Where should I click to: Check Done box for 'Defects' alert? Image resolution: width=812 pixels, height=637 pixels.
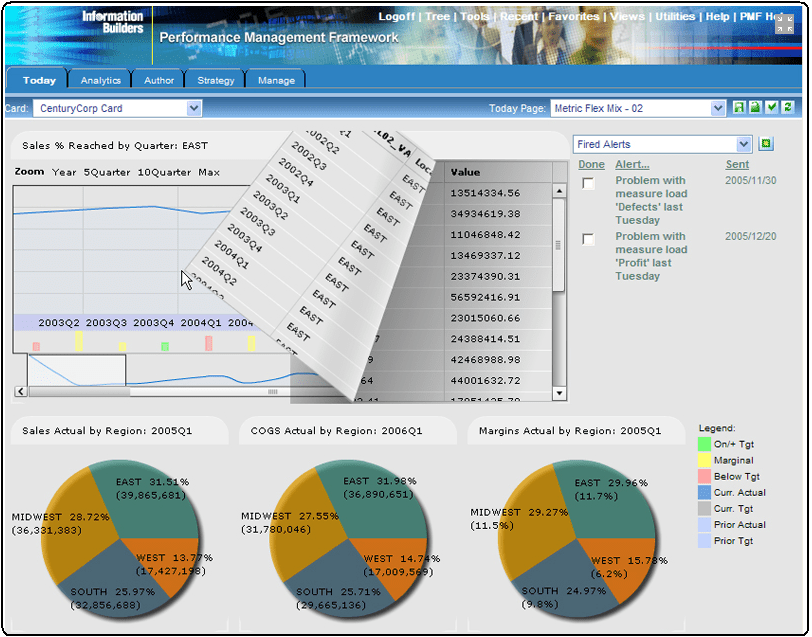(x=589, y=183)
